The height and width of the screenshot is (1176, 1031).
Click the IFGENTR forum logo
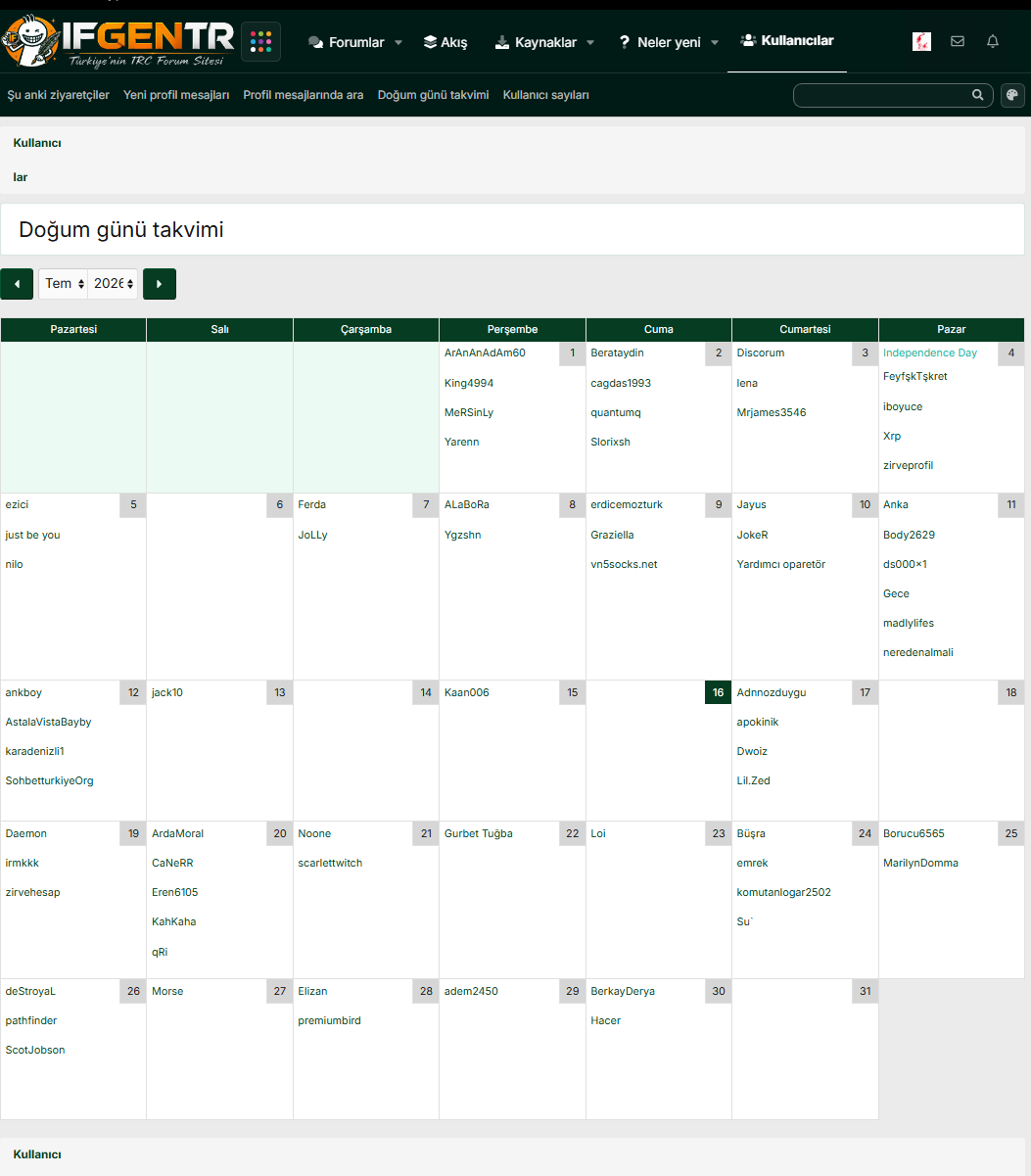point(117,41)
